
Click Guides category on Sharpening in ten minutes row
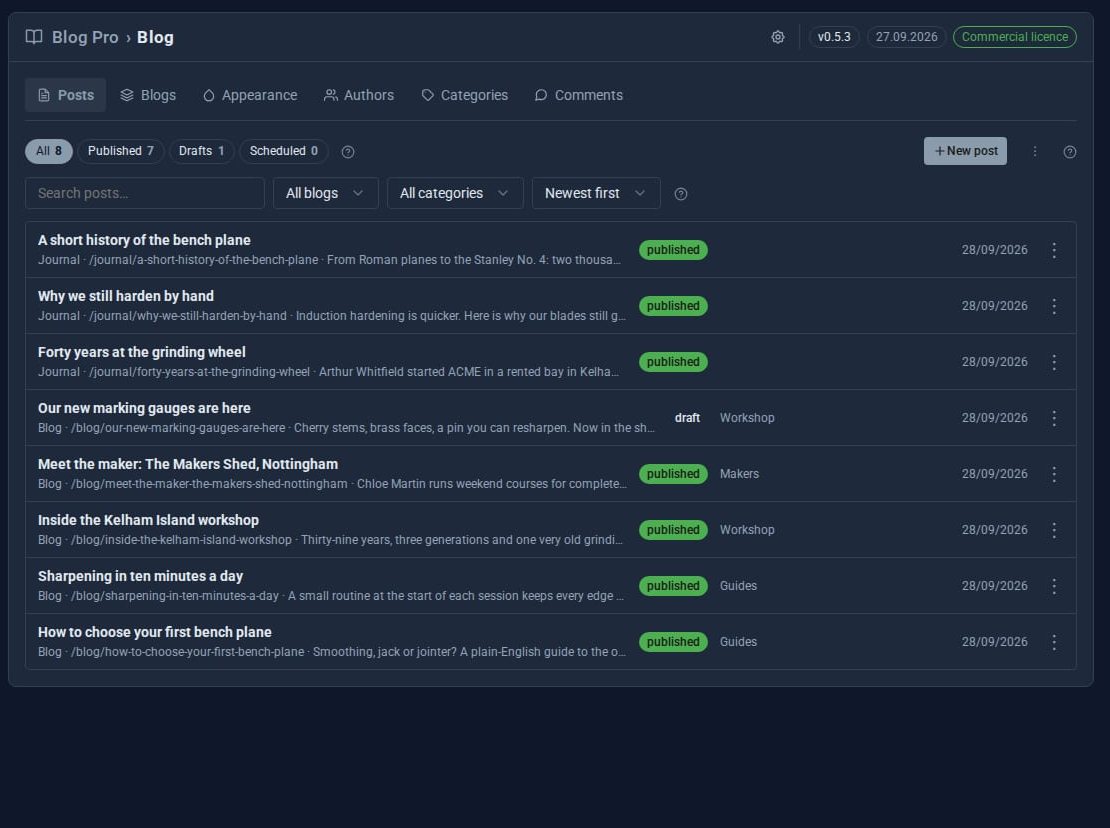click(738, 585)
